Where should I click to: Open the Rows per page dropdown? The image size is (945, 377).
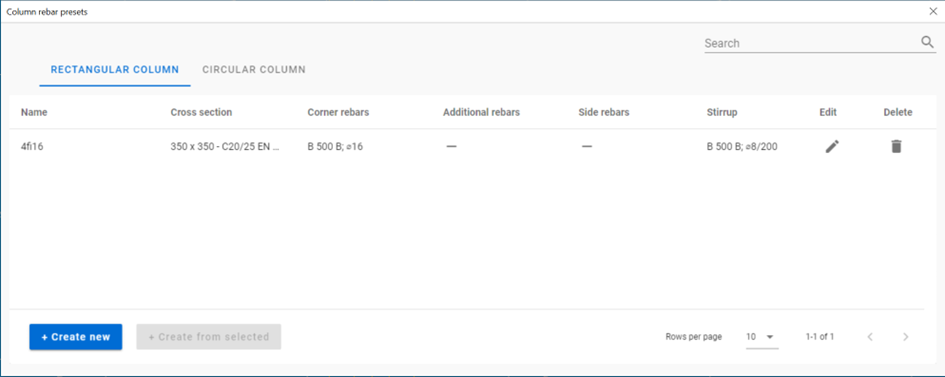[x=762, y=337]
